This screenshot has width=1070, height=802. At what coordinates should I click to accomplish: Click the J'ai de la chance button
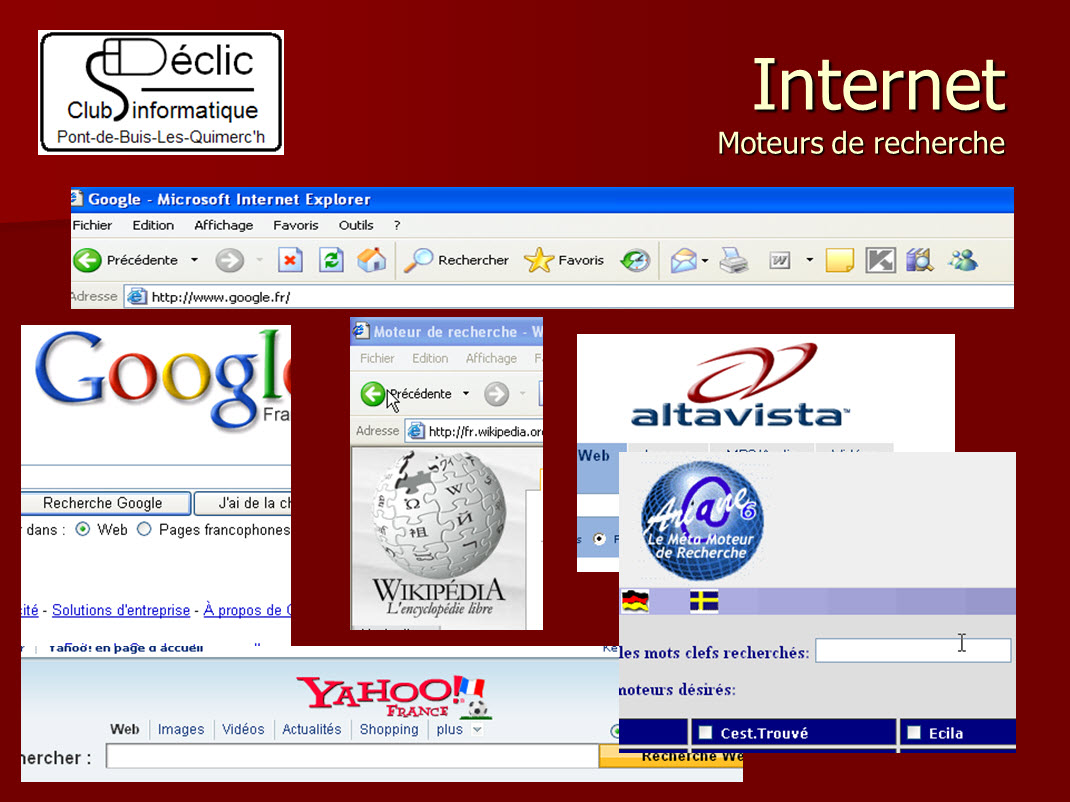click(x=243, y=503)
